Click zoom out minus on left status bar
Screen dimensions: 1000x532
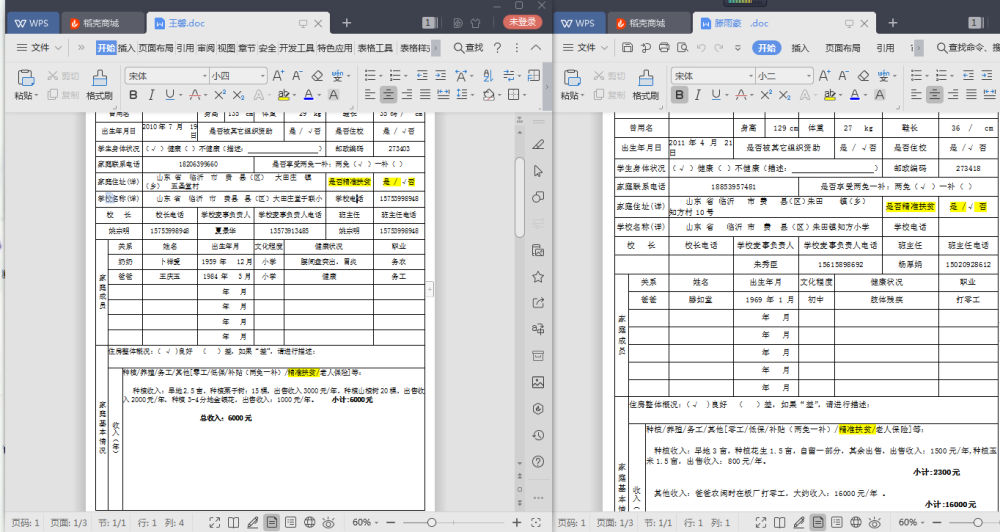click(x=390, y=522)
